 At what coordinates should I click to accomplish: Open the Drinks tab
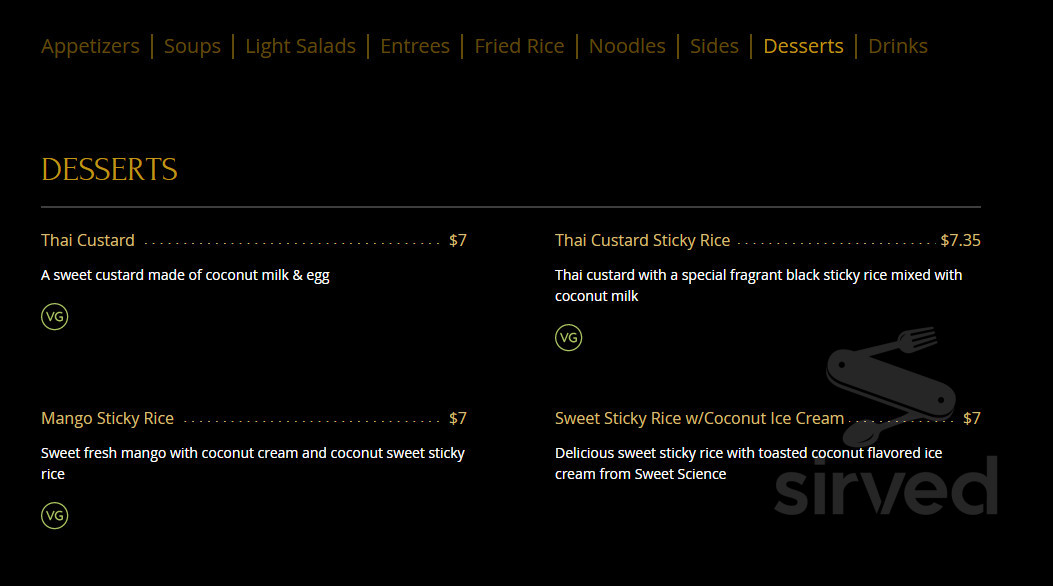(898, 46)
